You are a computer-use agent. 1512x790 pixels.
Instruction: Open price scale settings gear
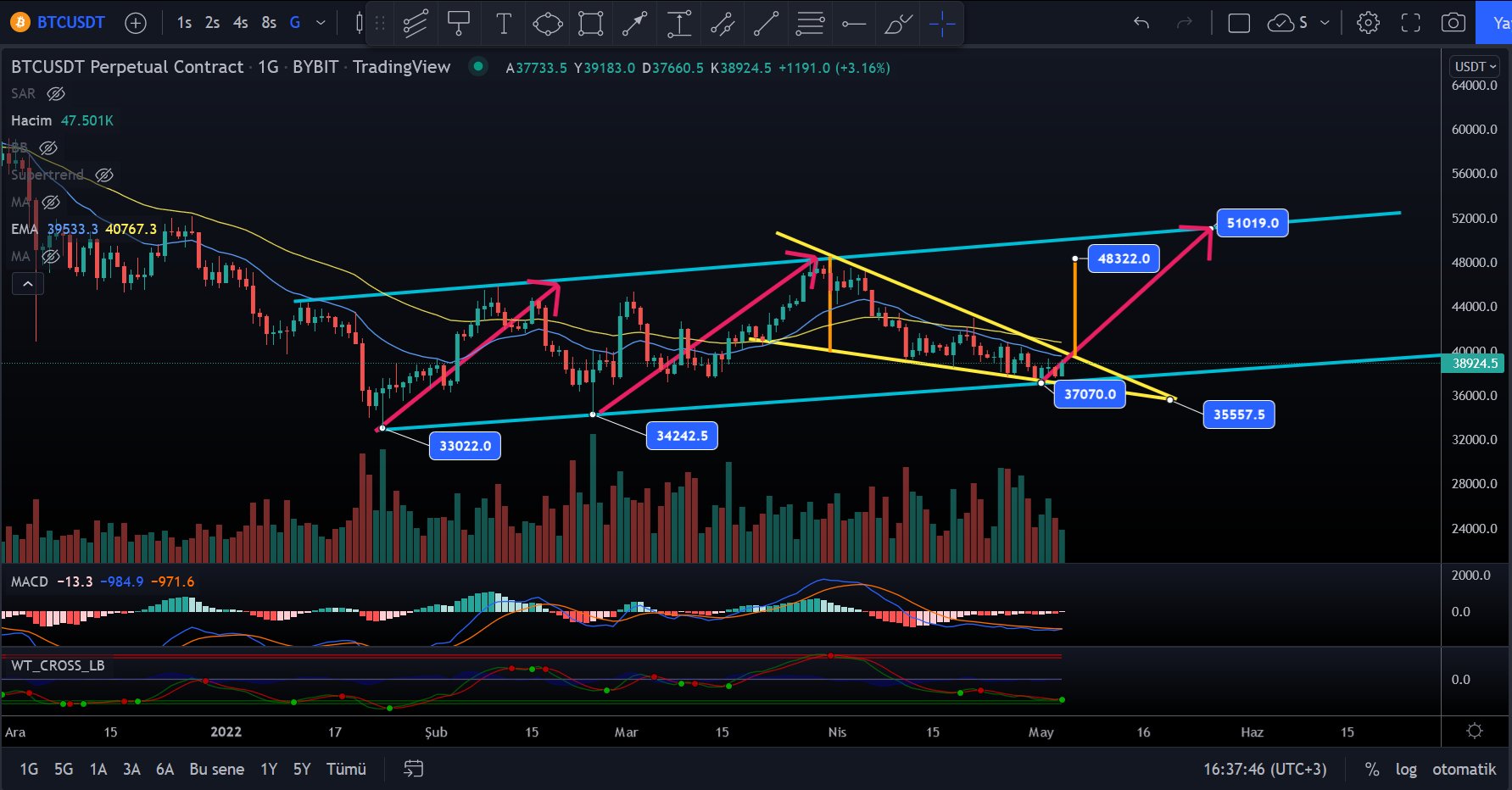click(1475, 731)
